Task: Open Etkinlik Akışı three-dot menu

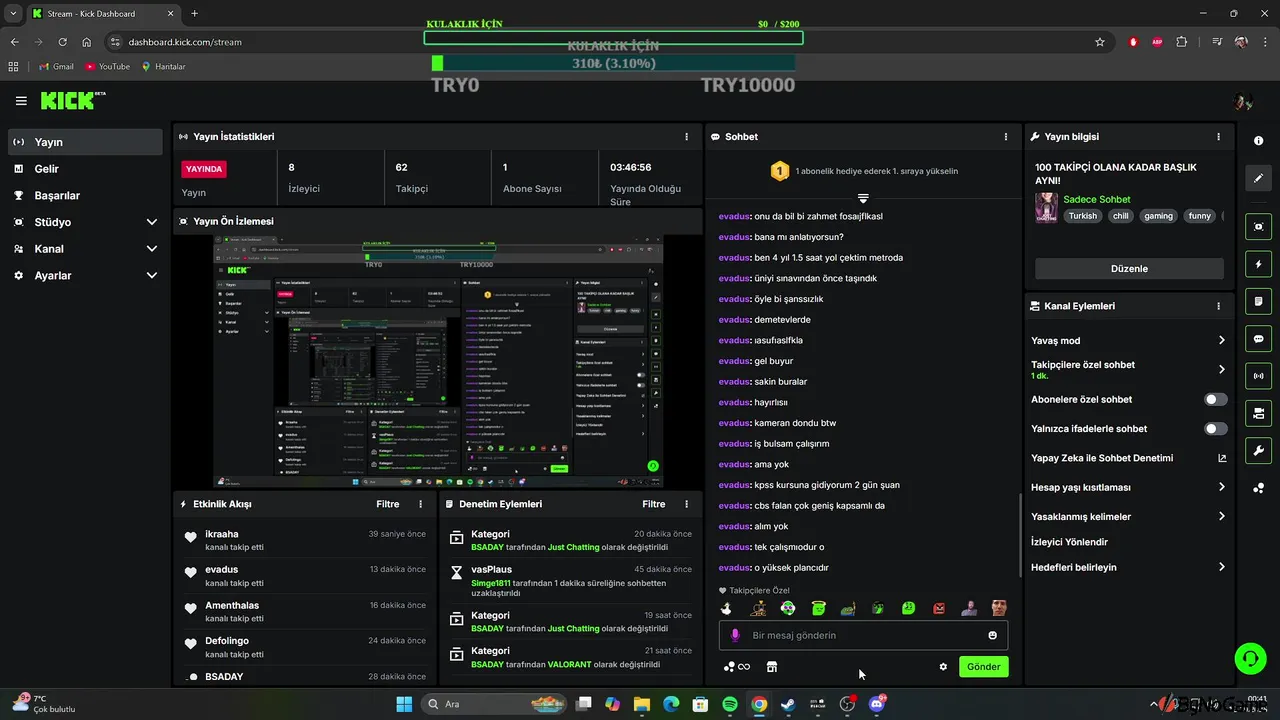Action: point(420,504)
